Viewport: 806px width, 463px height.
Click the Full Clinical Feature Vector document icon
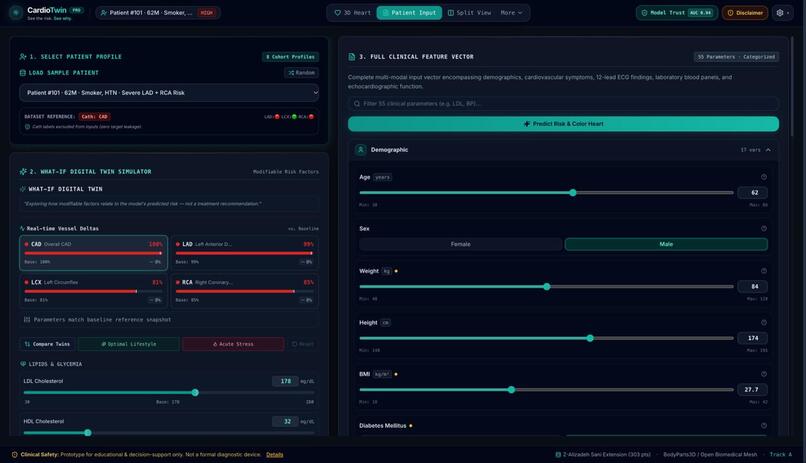[x=352, y=57]
